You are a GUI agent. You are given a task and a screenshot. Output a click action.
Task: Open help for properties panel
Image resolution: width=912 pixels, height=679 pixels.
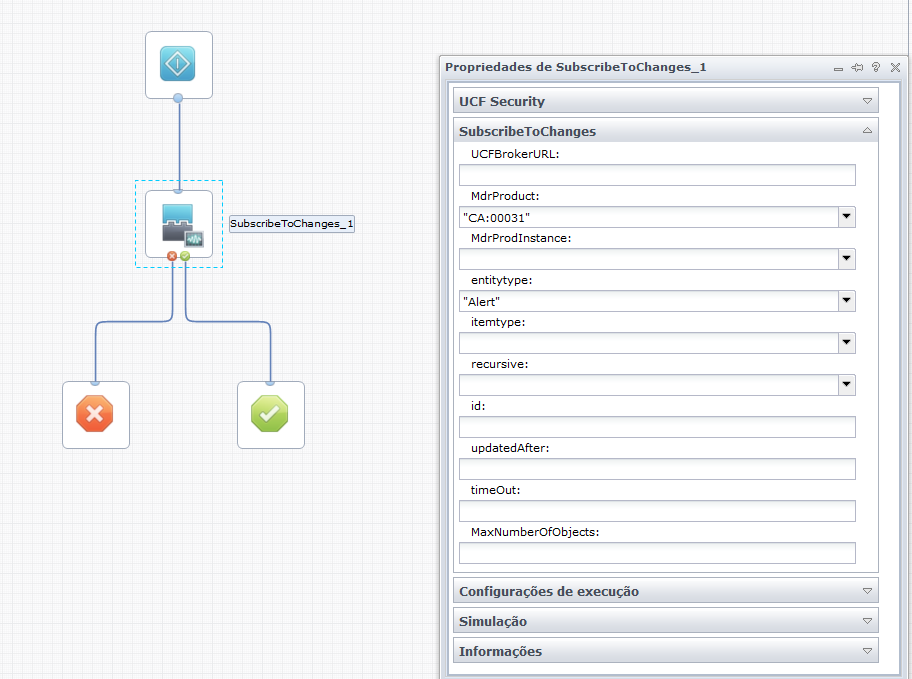pos(876,67)
